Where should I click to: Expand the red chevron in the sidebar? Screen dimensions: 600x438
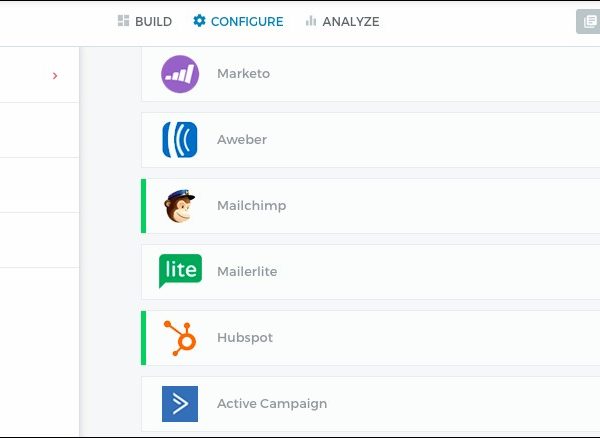coord(55,75)
